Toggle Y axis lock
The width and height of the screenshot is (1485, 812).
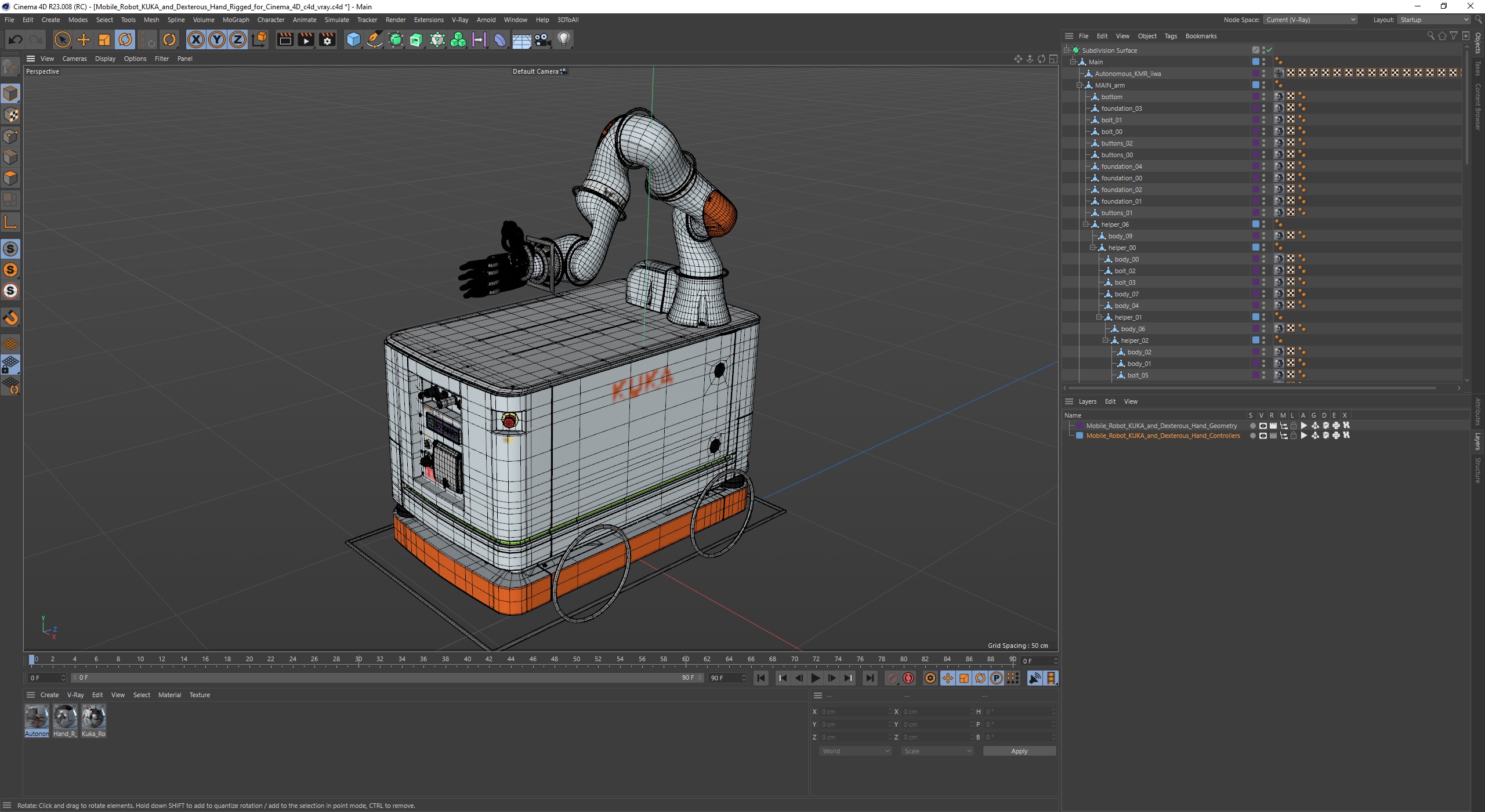pos(217,39)
